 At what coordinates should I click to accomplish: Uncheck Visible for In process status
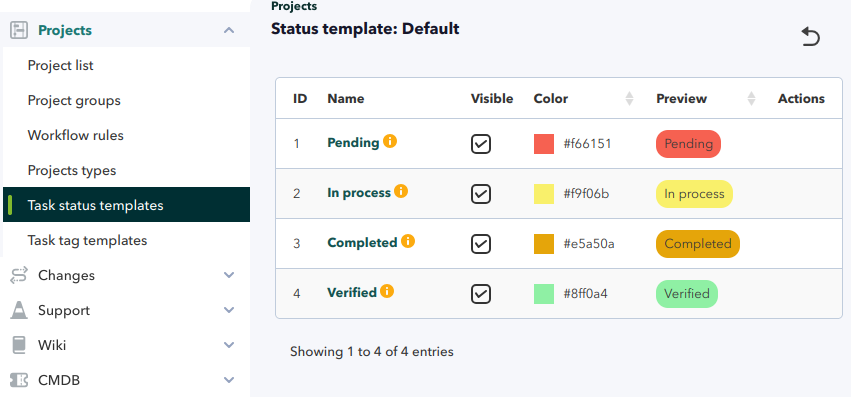click(481, 194)
